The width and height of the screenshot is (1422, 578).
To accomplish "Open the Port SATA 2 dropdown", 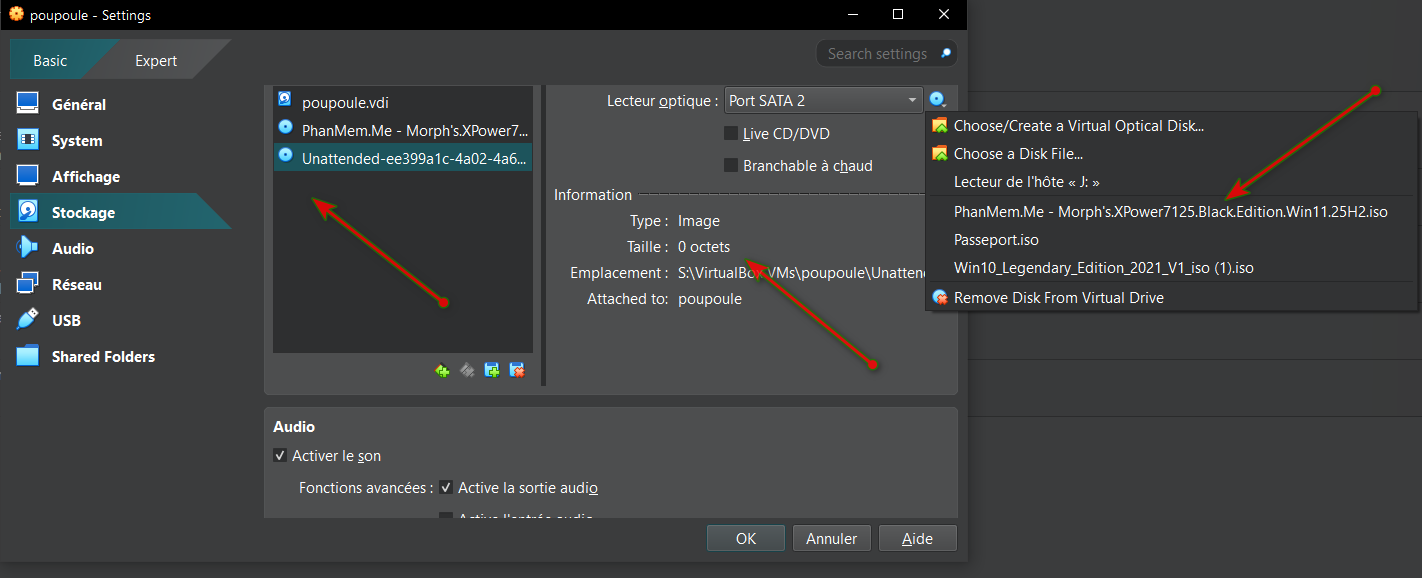I will click(x=822, y=100).
